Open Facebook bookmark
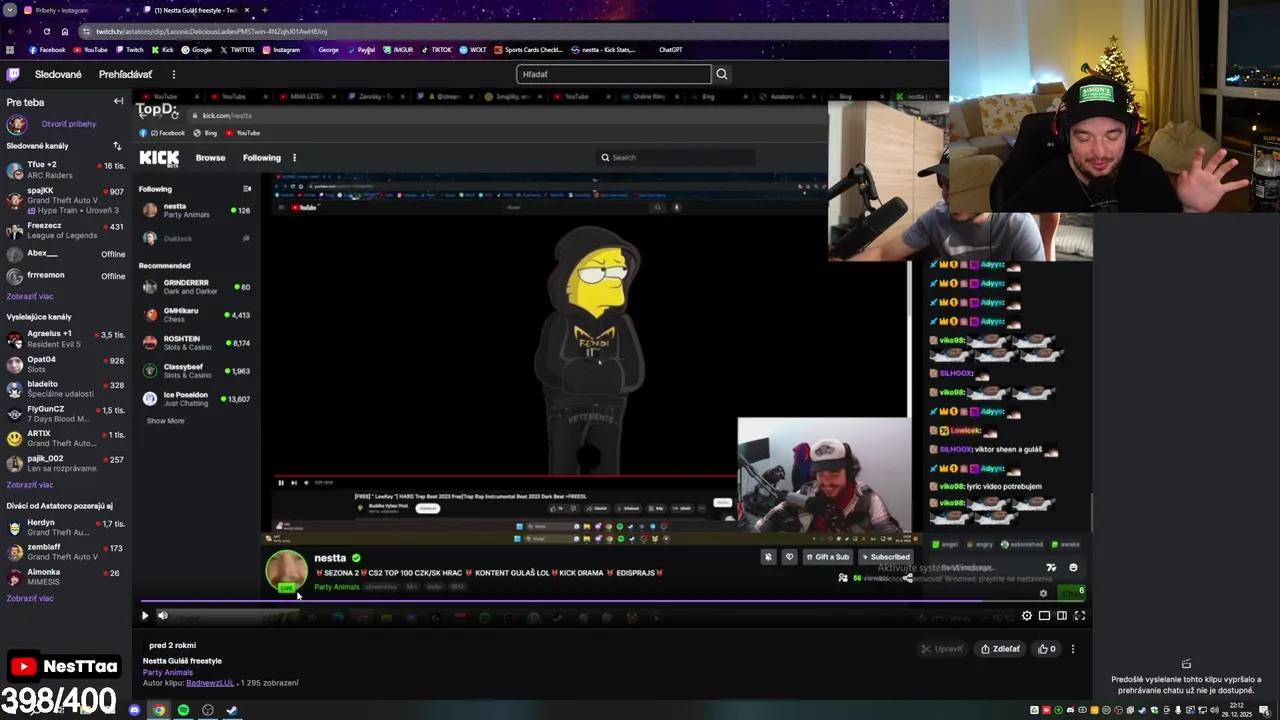Viewport: 1280px width, 720px height. tap(47, 50)
